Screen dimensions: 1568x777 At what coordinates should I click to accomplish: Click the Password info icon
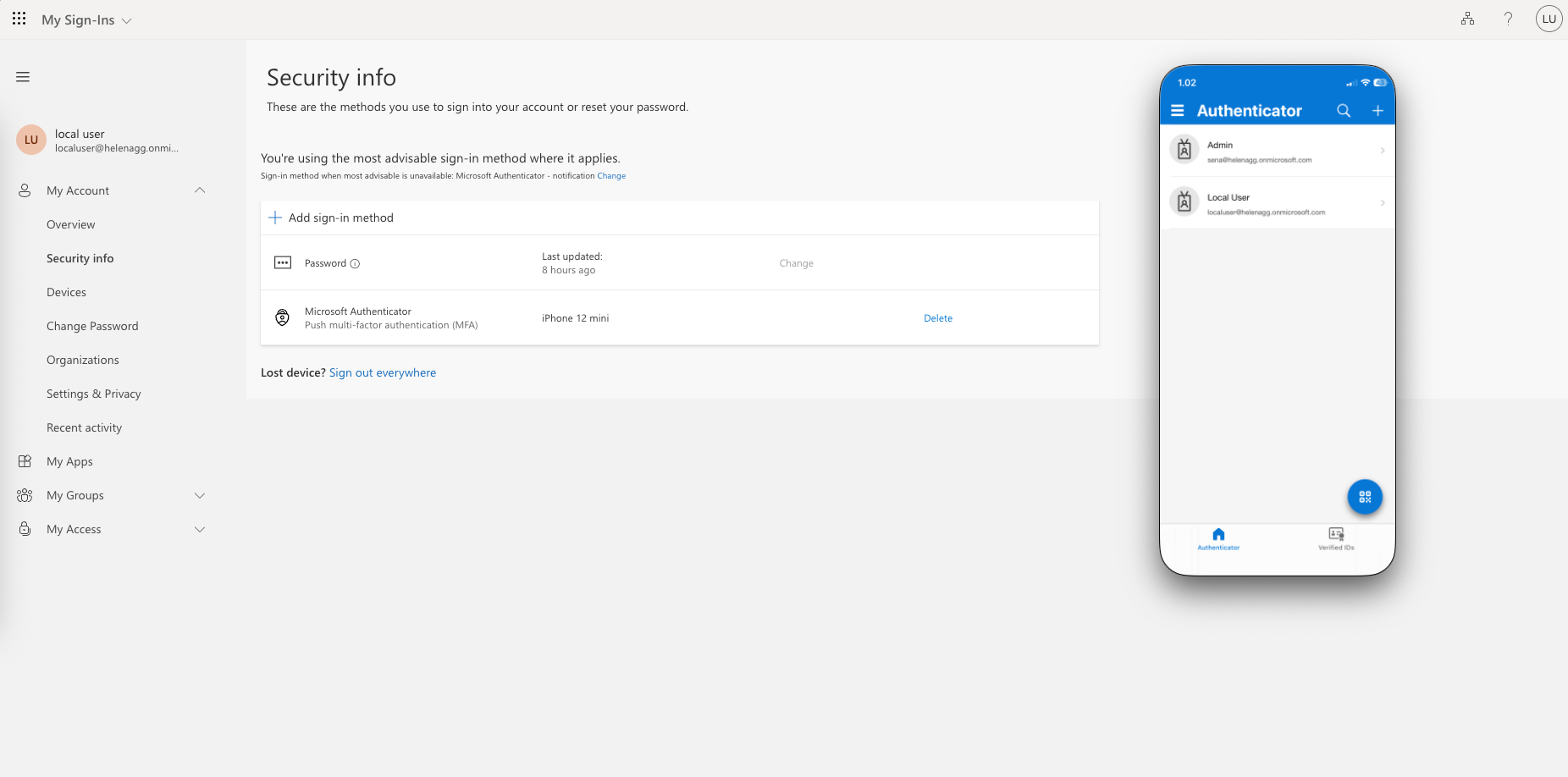pyautogui.click(x=355, y=263)
